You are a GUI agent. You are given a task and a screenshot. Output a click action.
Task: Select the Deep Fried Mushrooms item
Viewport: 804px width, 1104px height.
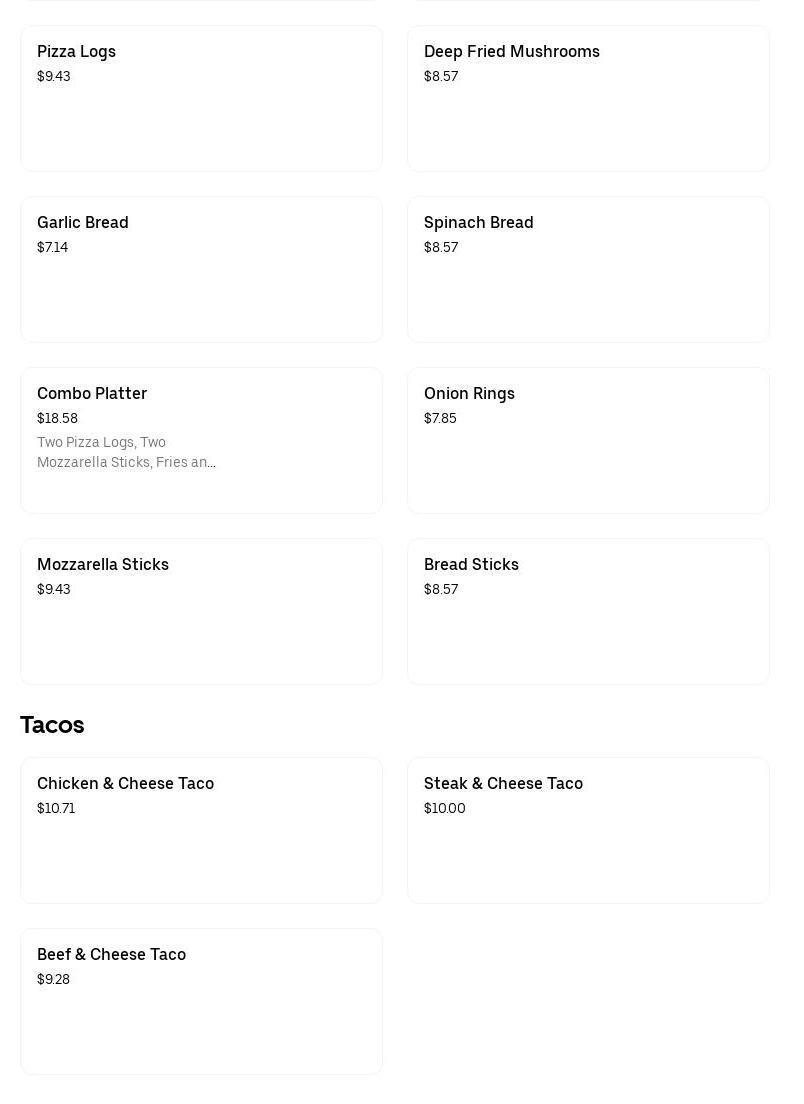click(x=588, y=98)
